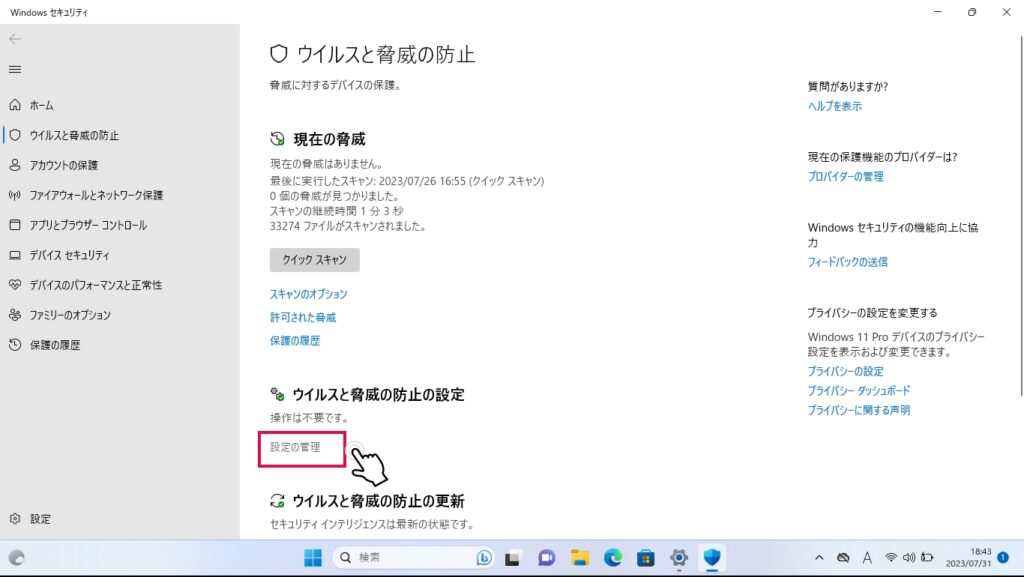This screenshot has width=1024, height=577.
Task: Open 設定 at the sidebar bottom
Action: click(x=40, y=519)
